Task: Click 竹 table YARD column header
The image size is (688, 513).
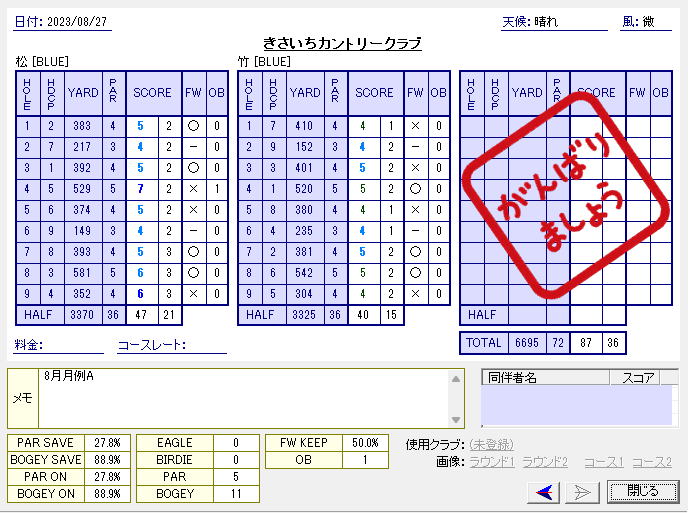Action: pos(305,93)
